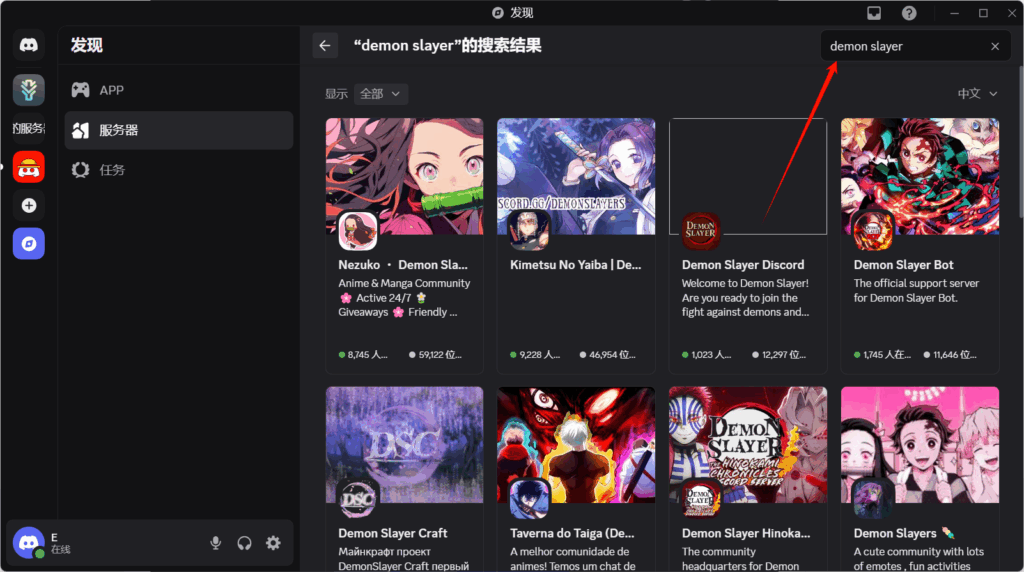Viewport: 1024px width, 572px height.
Task: Open the Demon Slayers server title
Action: pos(904,533)
